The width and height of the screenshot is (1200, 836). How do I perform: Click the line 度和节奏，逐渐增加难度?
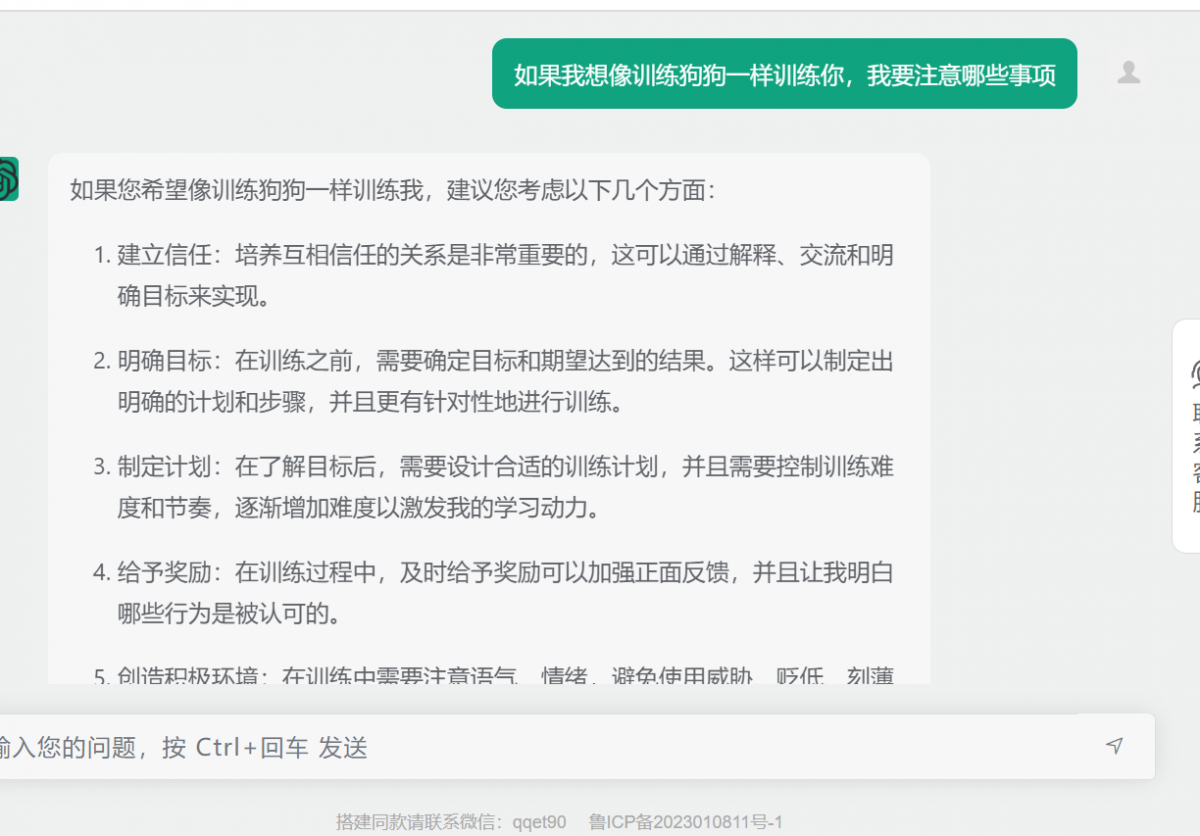click(362, 509)
